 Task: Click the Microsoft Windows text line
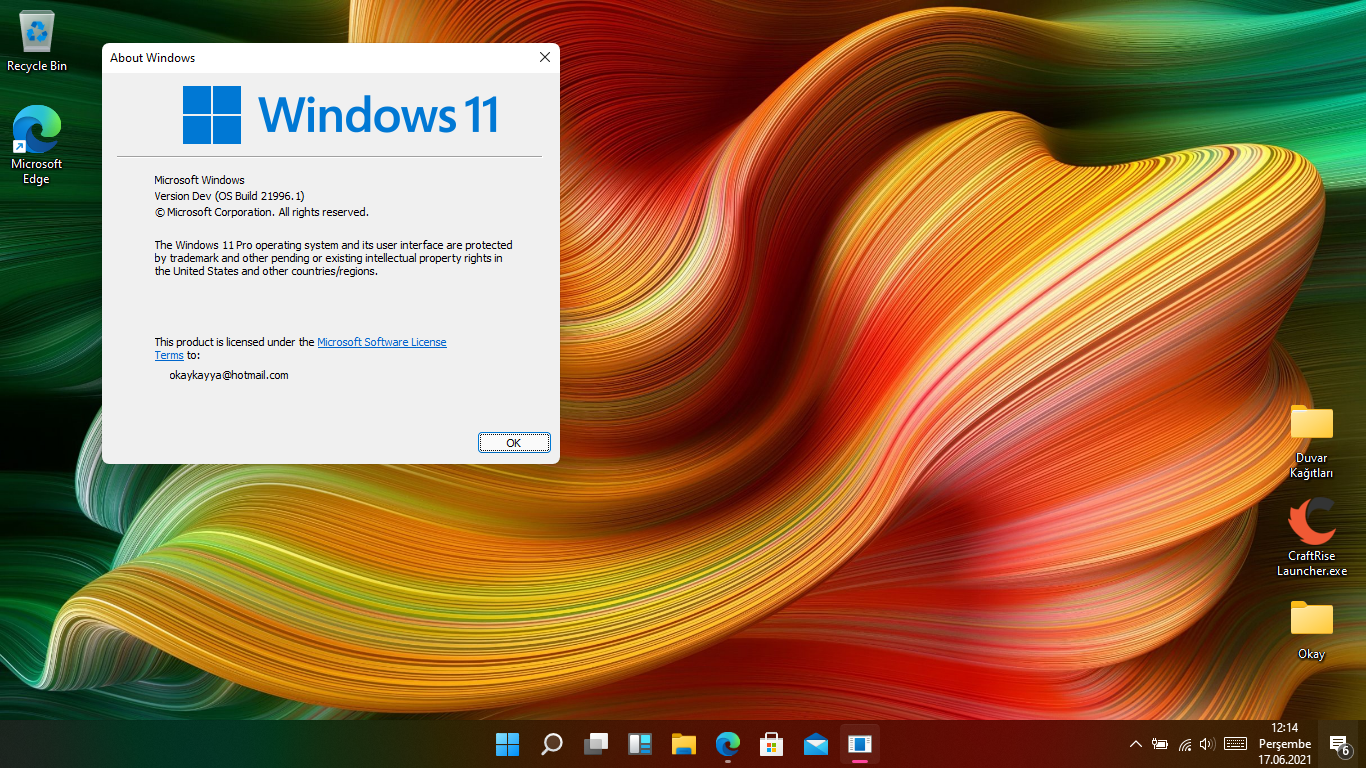click(x=199, y=180)
